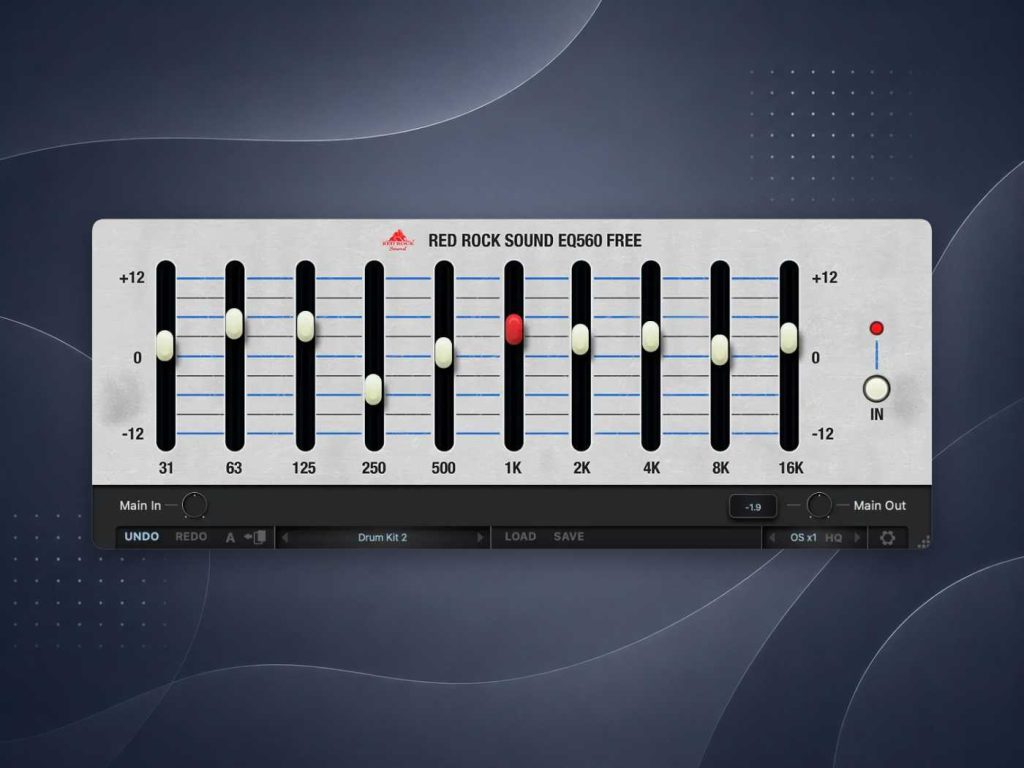Viewport: 1024px width, 768px height.
Task: Click the Red Rock Sound logo
Action: coord(398,240)
